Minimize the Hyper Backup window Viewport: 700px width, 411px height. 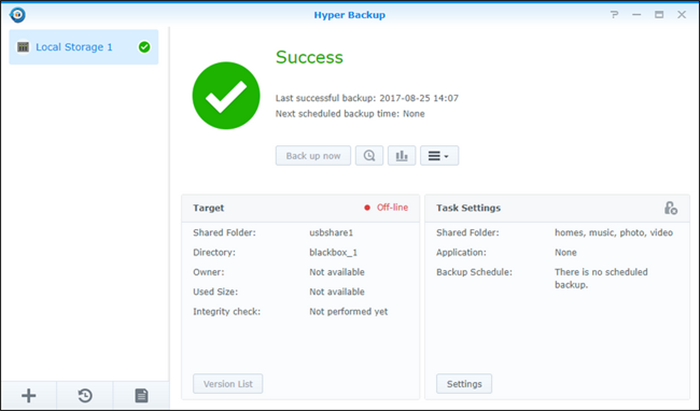637,15
